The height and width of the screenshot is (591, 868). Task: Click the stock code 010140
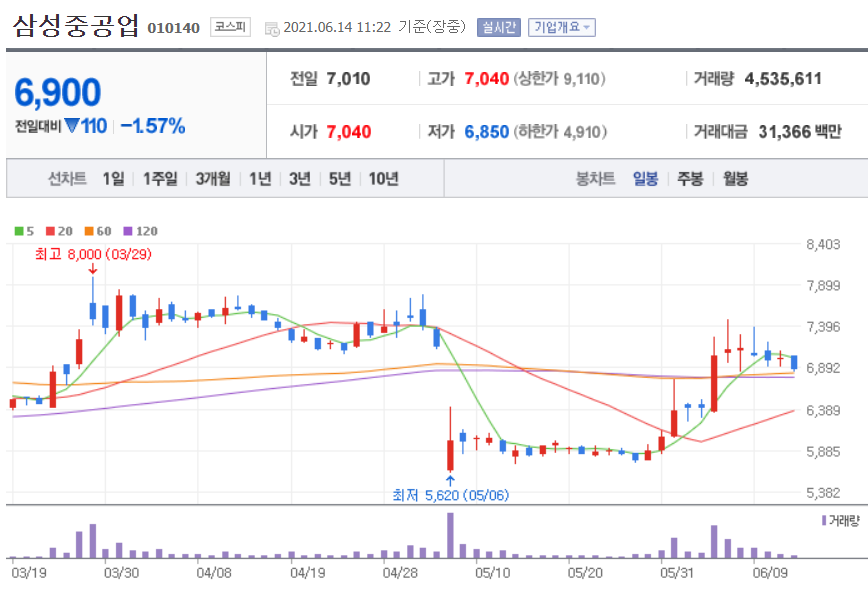[x=174, y=28]
